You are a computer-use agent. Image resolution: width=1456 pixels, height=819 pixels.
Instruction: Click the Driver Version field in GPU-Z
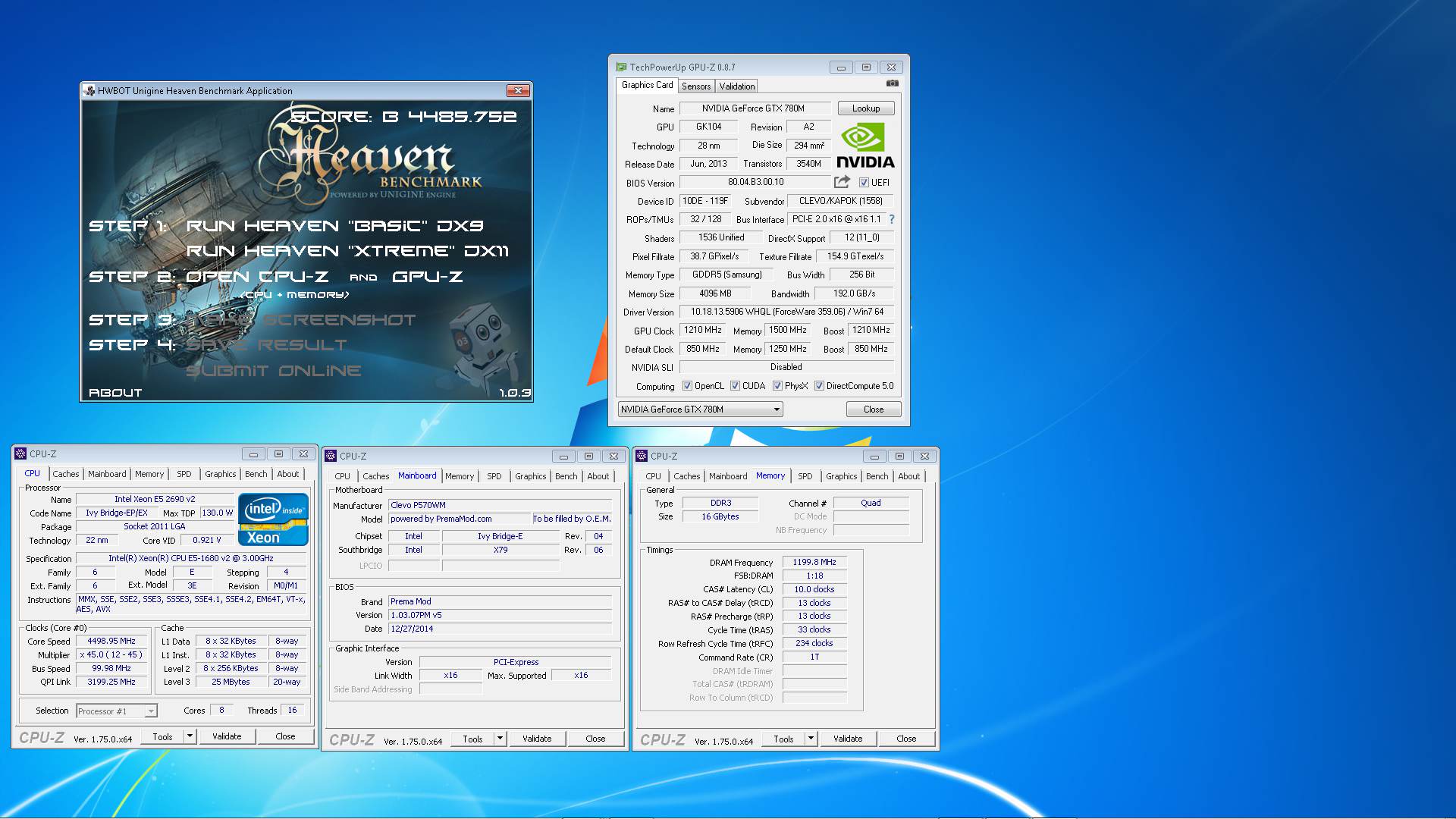[786, 312]
